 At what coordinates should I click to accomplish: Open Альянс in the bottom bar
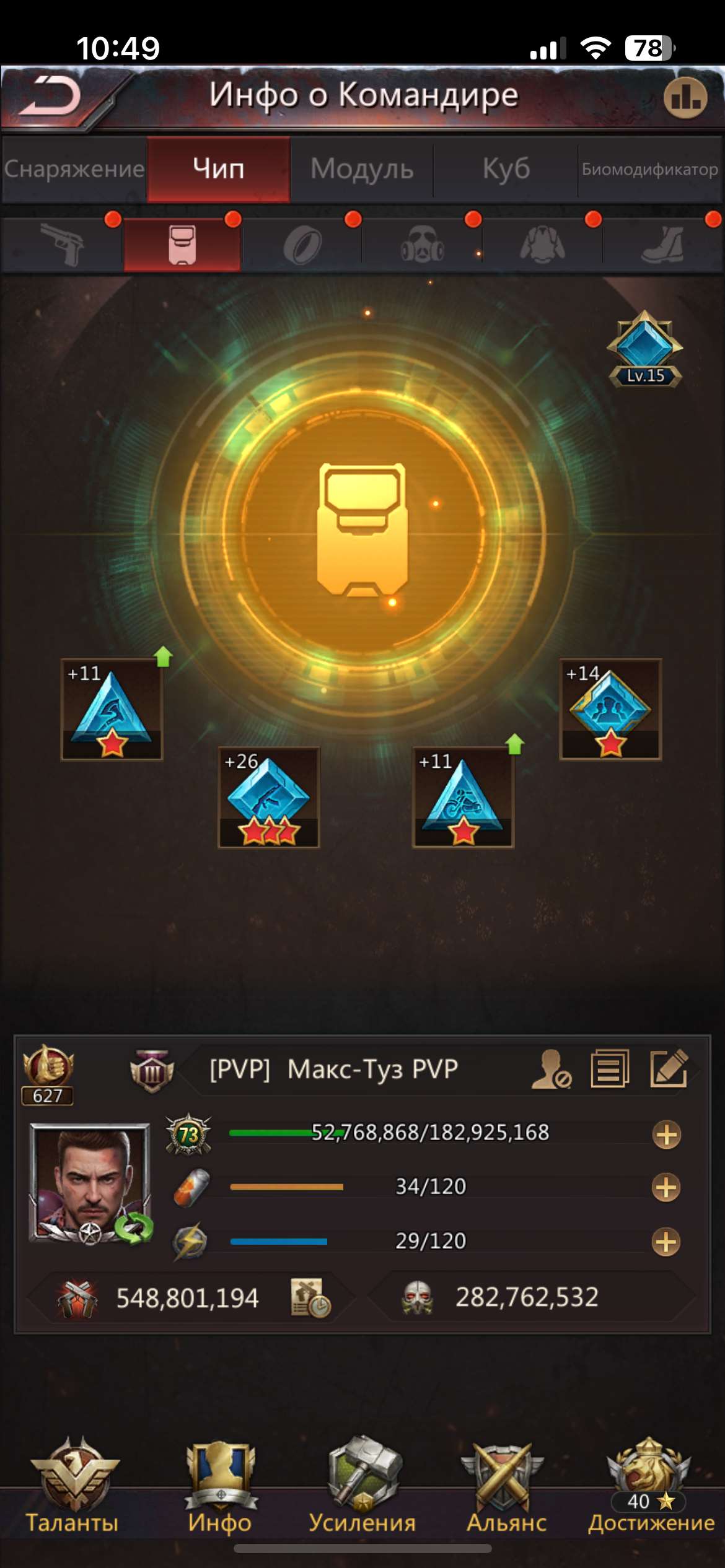(506, 1486)
